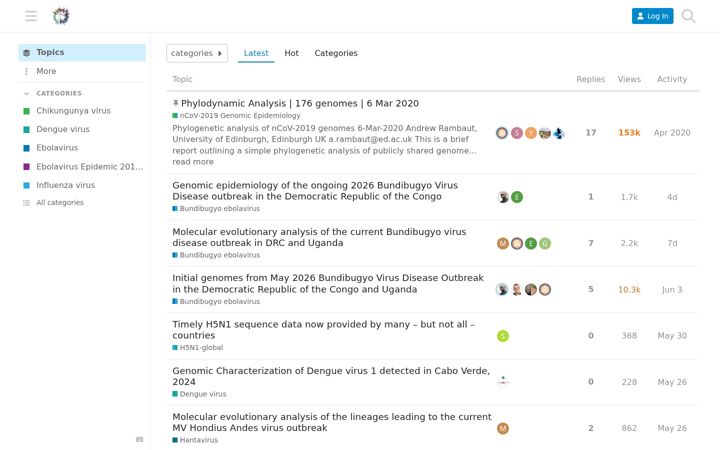Open Jun 3 activity on Initial genomes row

(672, 290)
